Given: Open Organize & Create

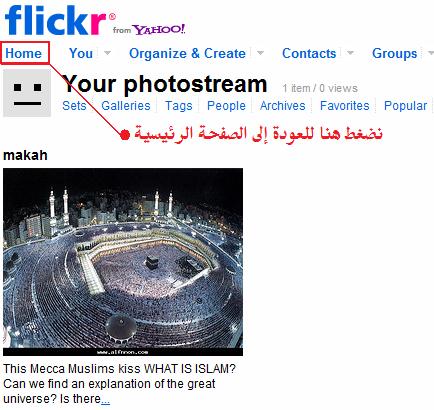Looking at the screenshot, I should click(x=187, y=53).
